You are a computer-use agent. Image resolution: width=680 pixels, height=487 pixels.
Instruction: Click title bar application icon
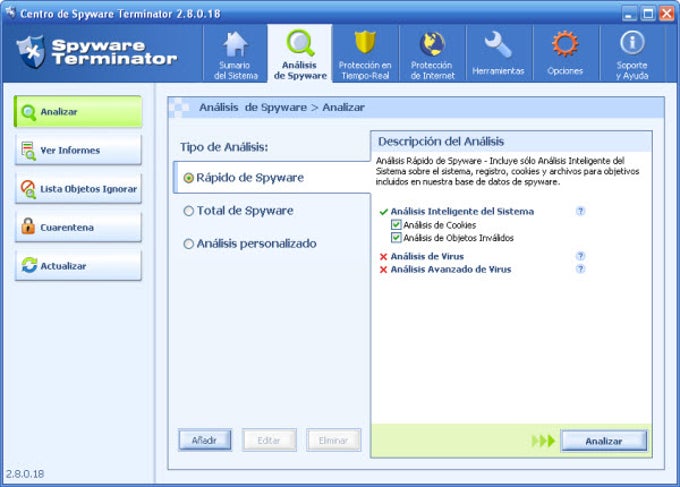pos(10,13)
